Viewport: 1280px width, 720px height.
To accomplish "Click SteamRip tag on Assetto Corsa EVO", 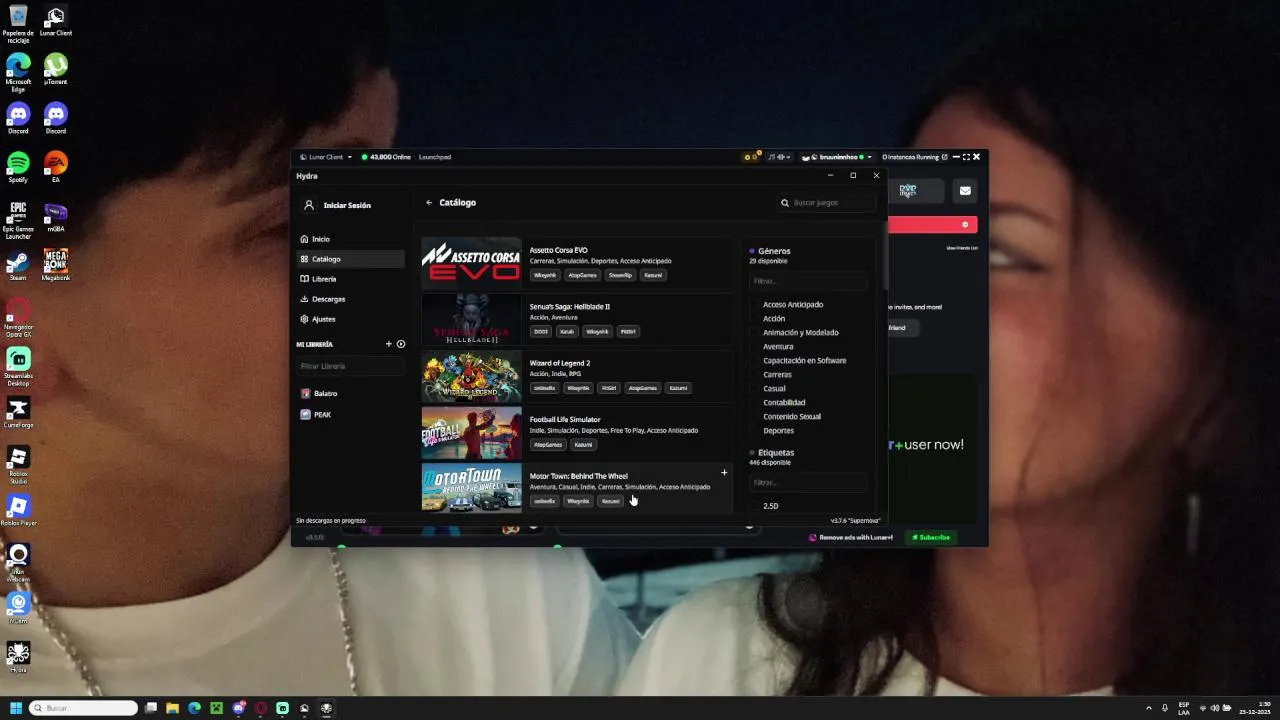I will point(620,275).
